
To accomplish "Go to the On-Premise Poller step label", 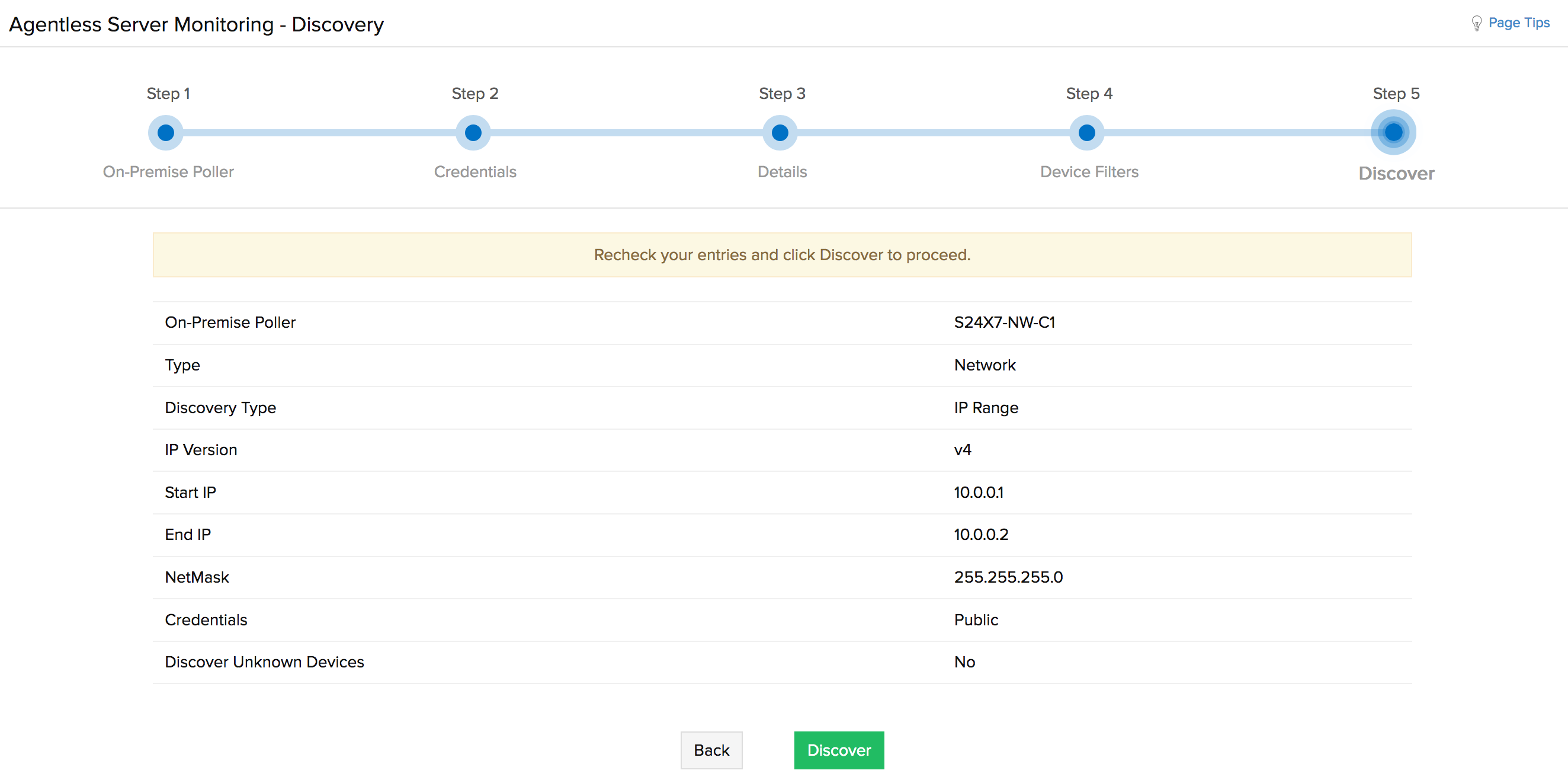I will (168, 172).
